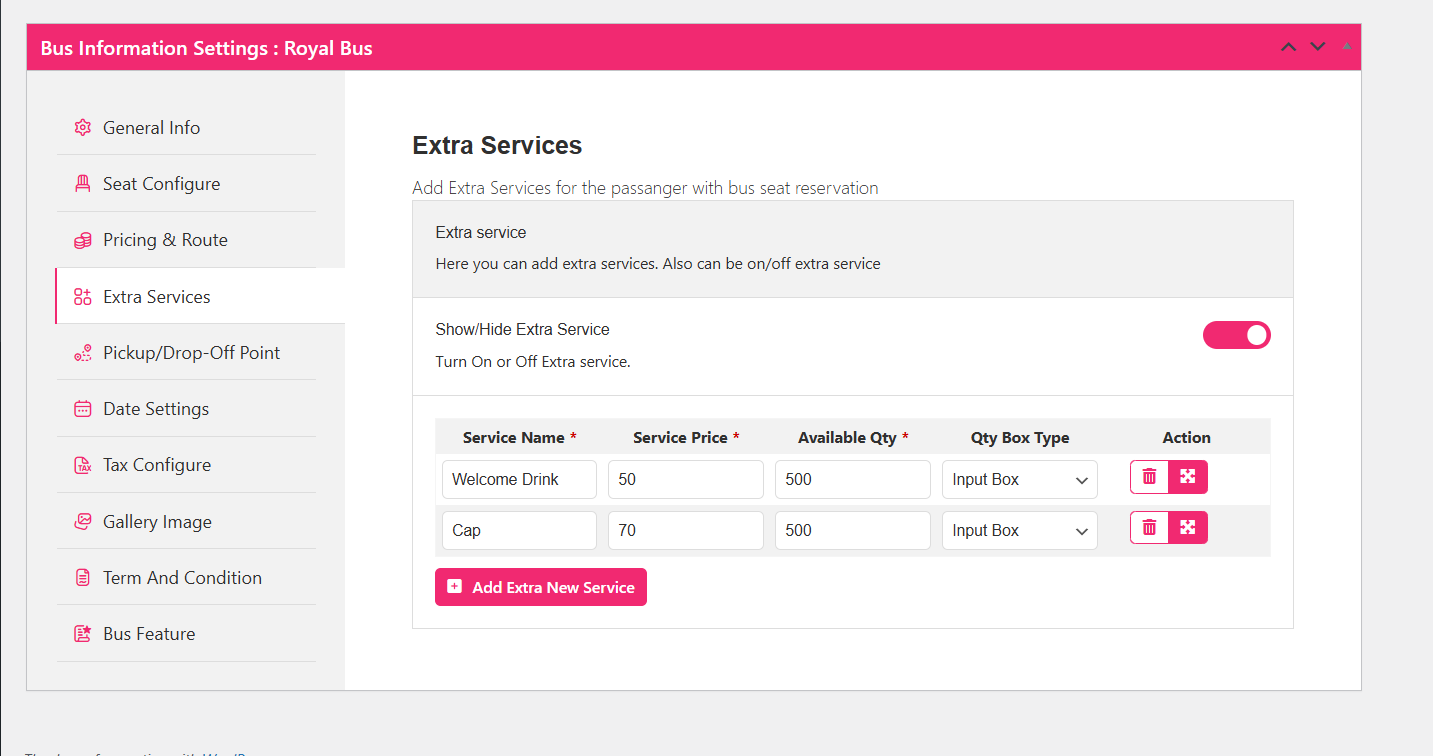
Task: Click the Add Extra New Service button
Action: [541, 587]
